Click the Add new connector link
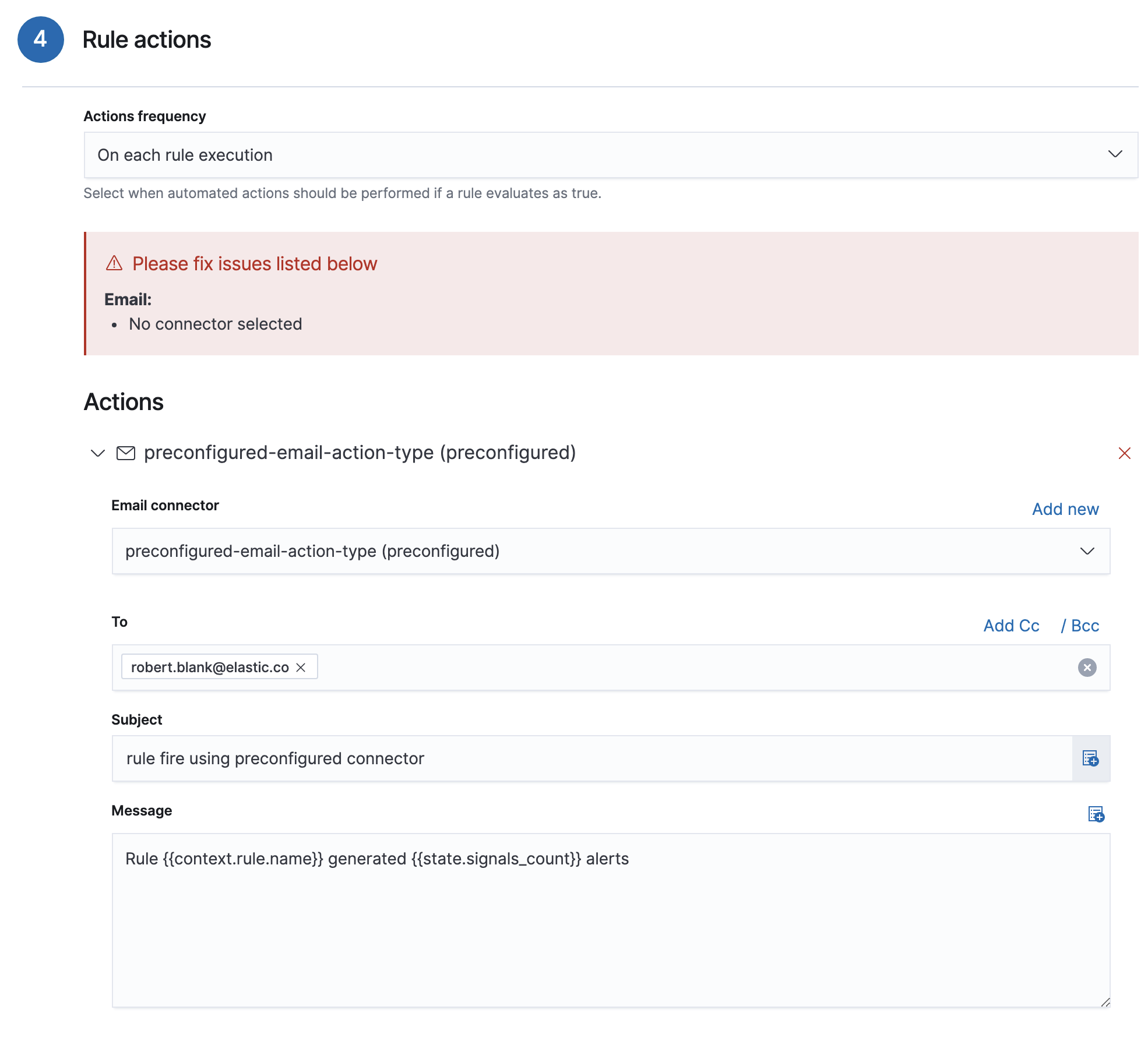The width and height of the screenshot is (1148, 1038). 1065,509
